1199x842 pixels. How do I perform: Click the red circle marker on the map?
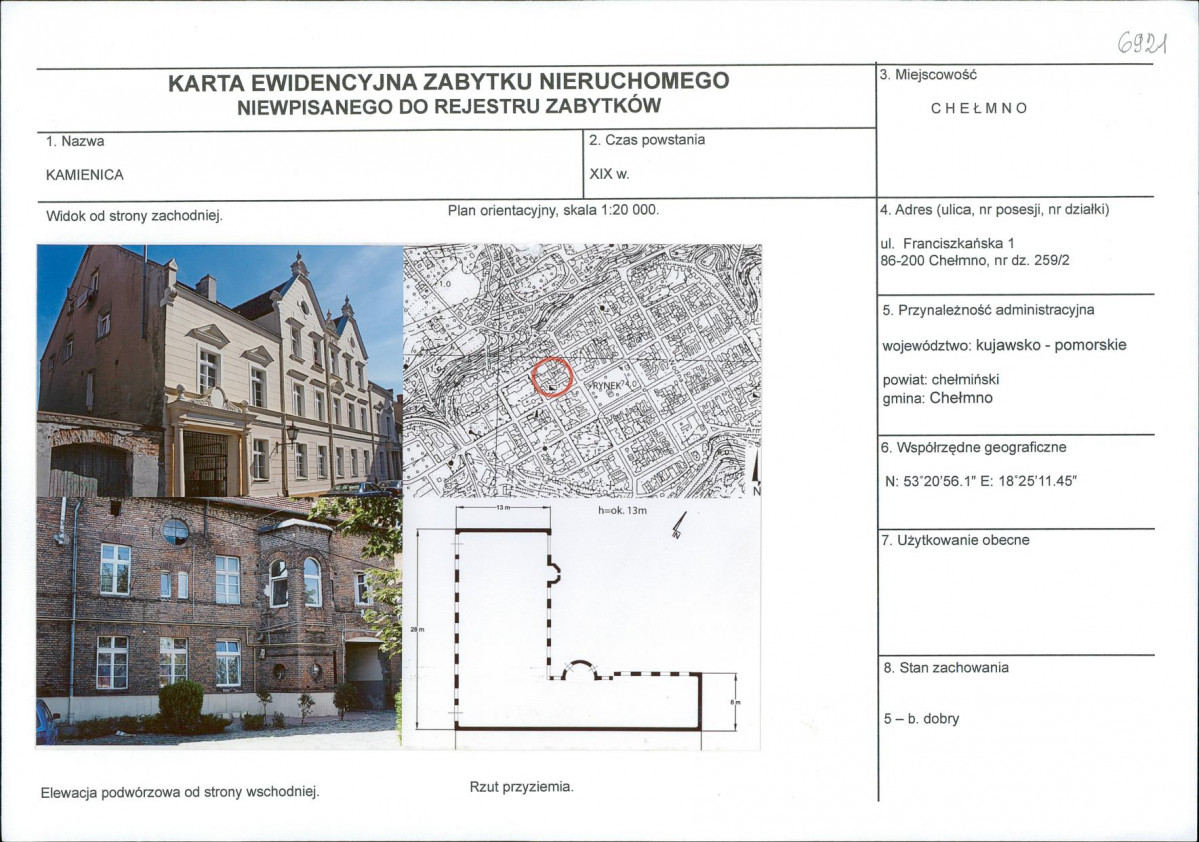[x=552, y=377]
